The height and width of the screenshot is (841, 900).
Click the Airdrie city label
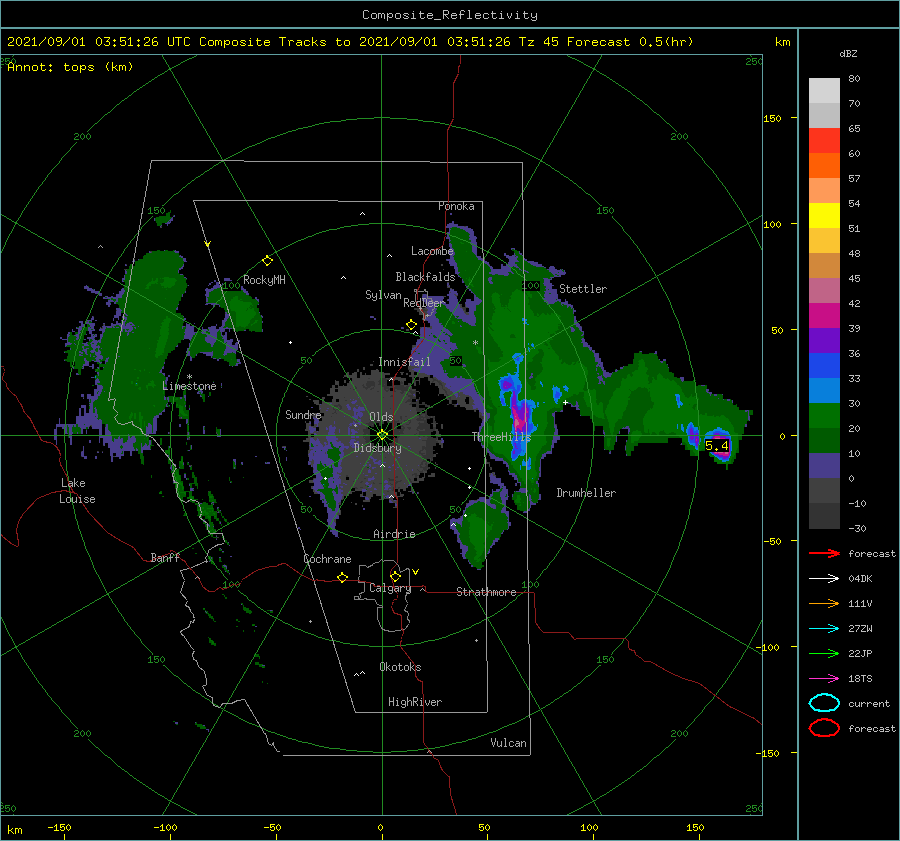point(394,534)
